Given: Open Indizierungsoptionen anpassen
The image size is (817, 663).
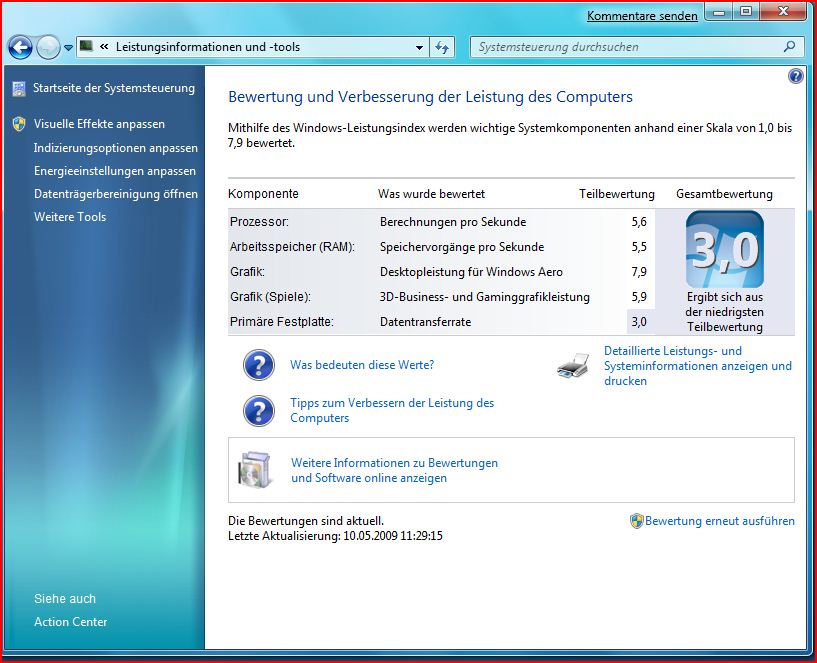Looking at the screenshot, I should [x=116, y=148].
